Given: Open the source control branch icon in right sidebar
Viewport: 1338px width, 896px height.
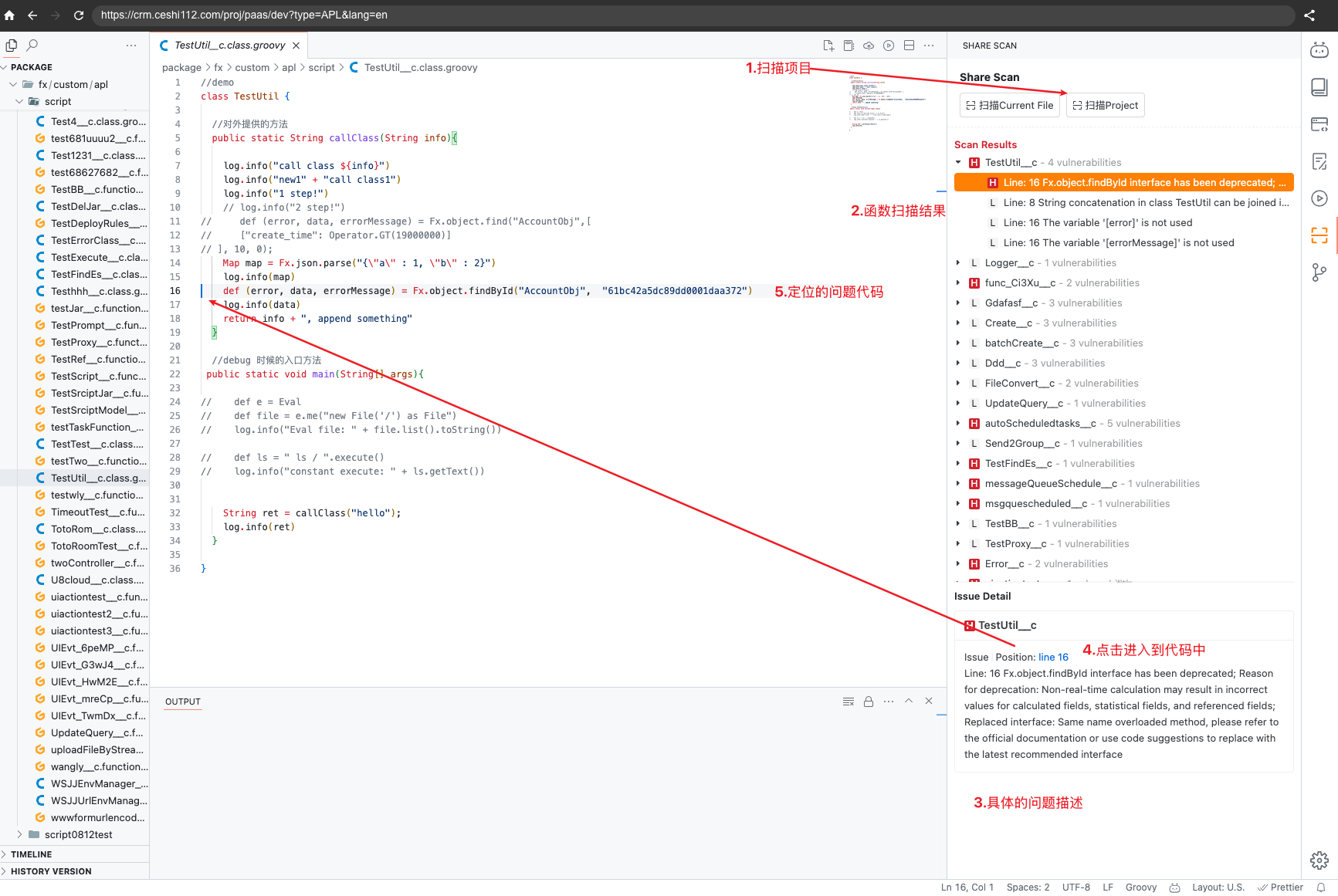Looking at the screenshot, I should click(x=1319, y=272).
